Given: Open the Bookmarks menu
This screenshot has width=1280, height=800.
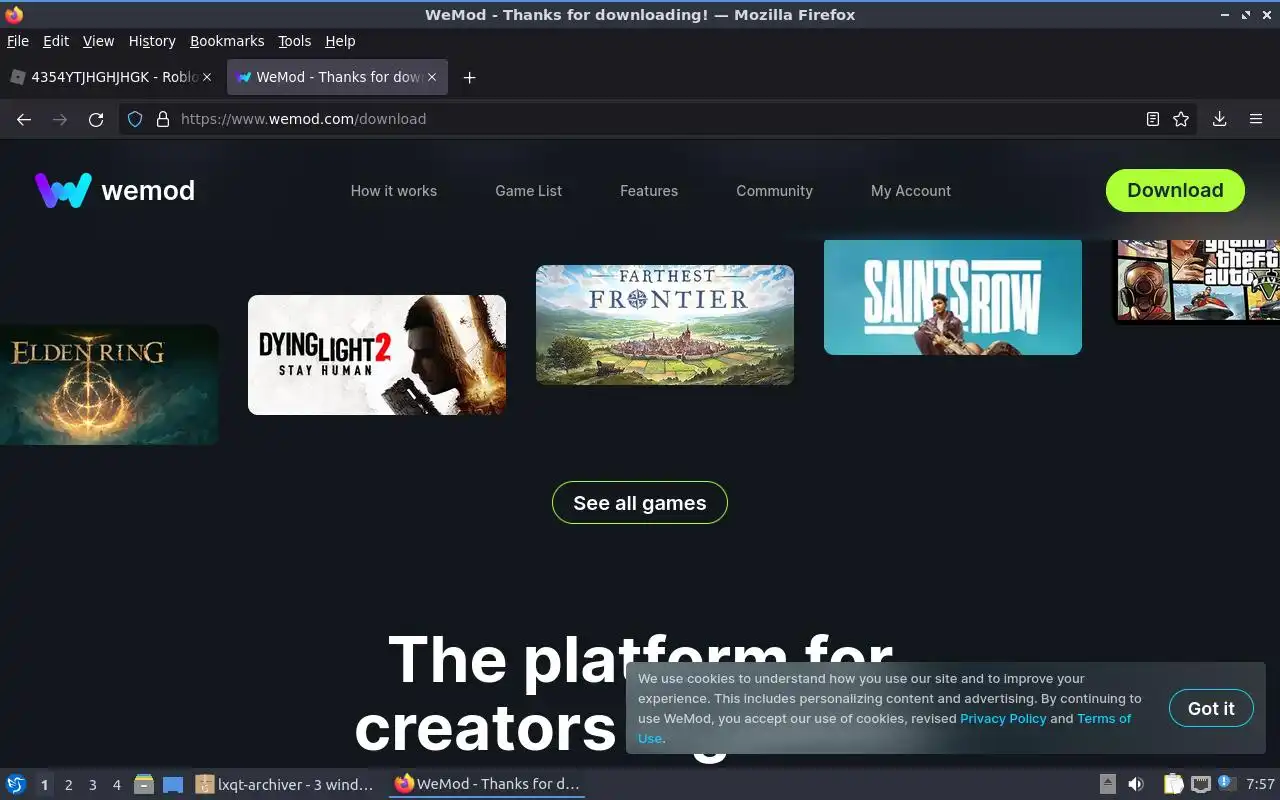Looking at the screenshot, I should [227, 41].
